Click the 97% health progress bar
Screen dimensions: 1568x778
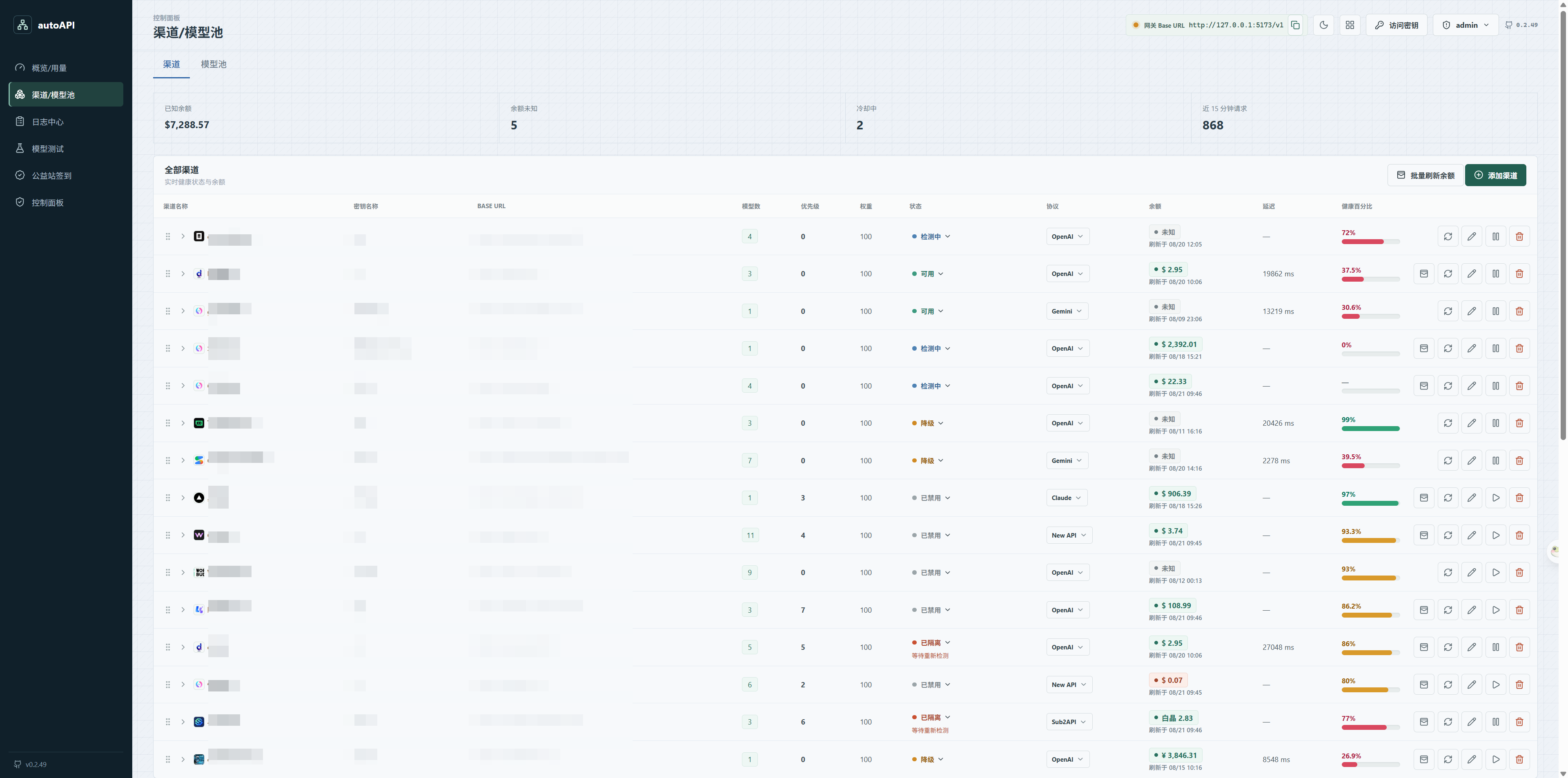coord(1370,504)
